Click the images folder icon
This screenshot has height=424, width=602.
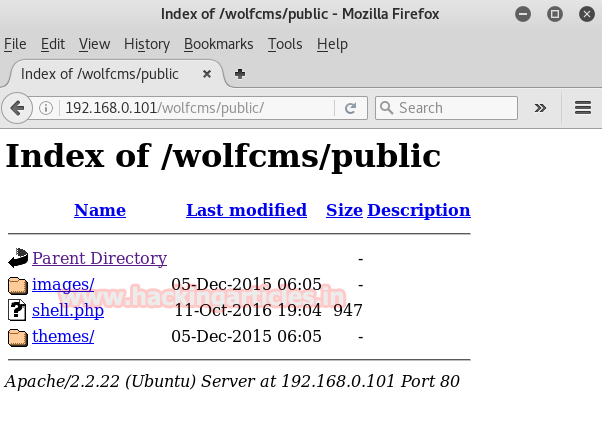(x=18, y=285)
